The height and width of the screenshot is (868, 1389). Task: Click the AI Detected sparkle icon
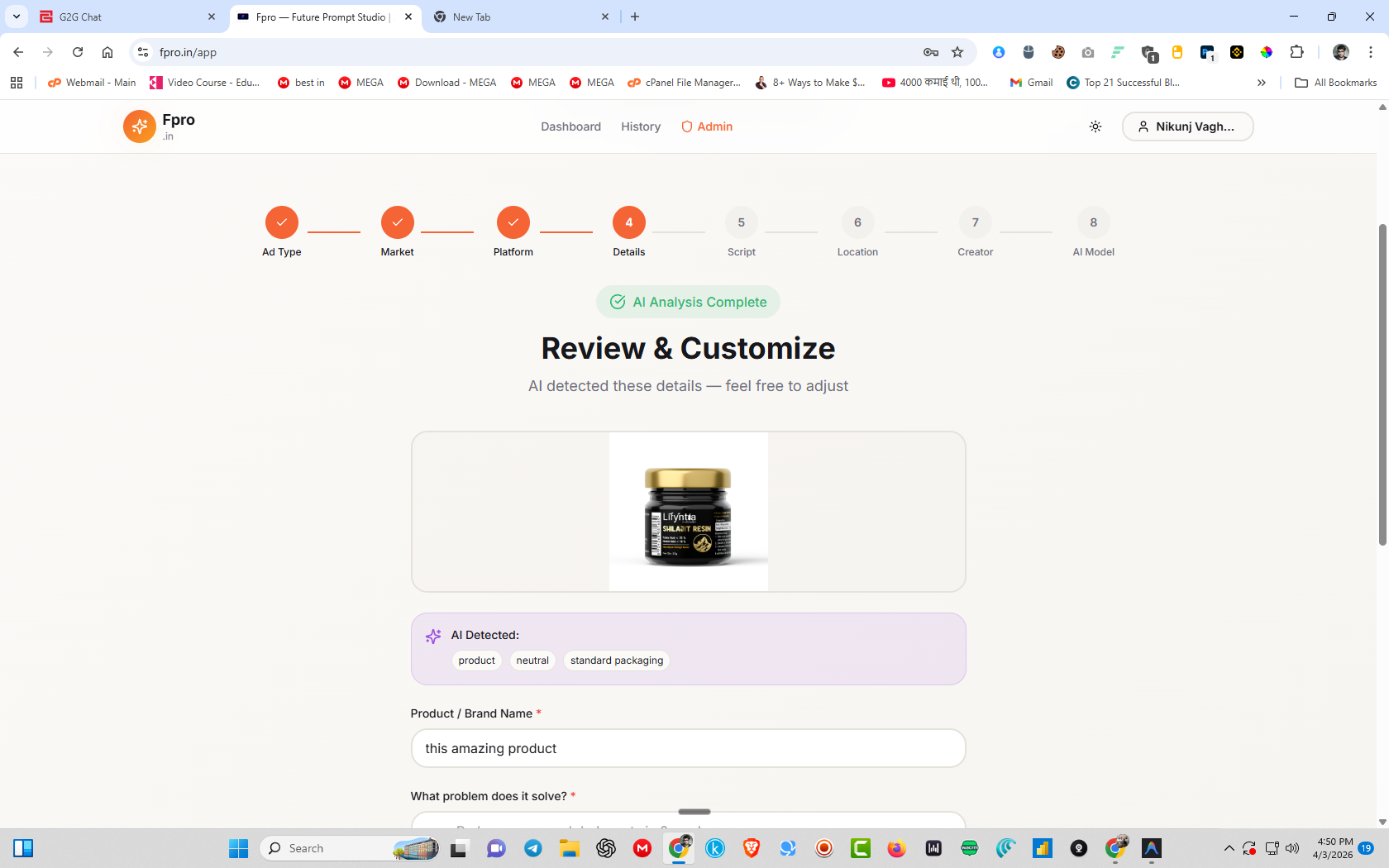tap(433, 636)
